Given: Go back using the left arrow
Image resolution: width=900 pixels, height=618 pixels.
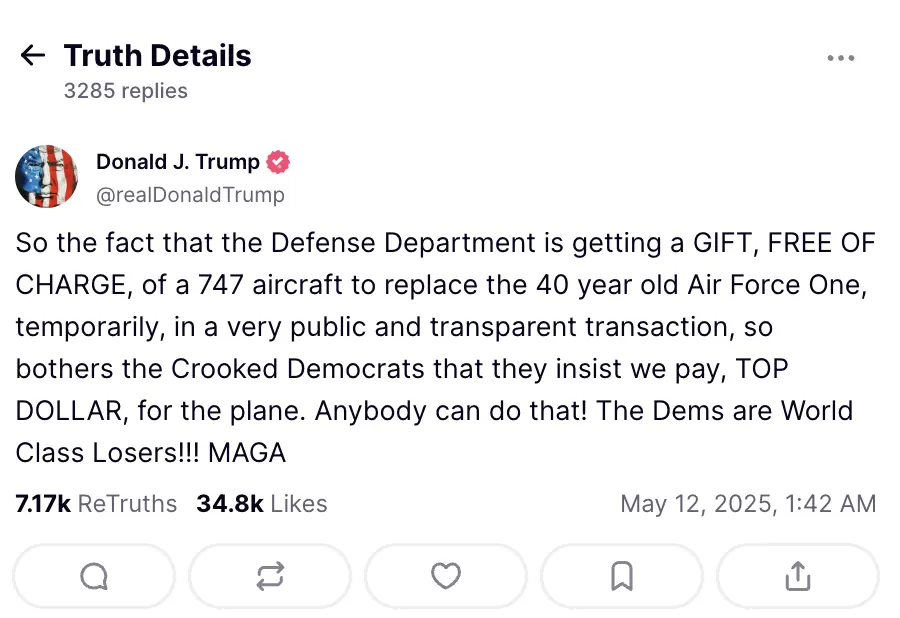Looking at the screenshot, I should 33,56.
